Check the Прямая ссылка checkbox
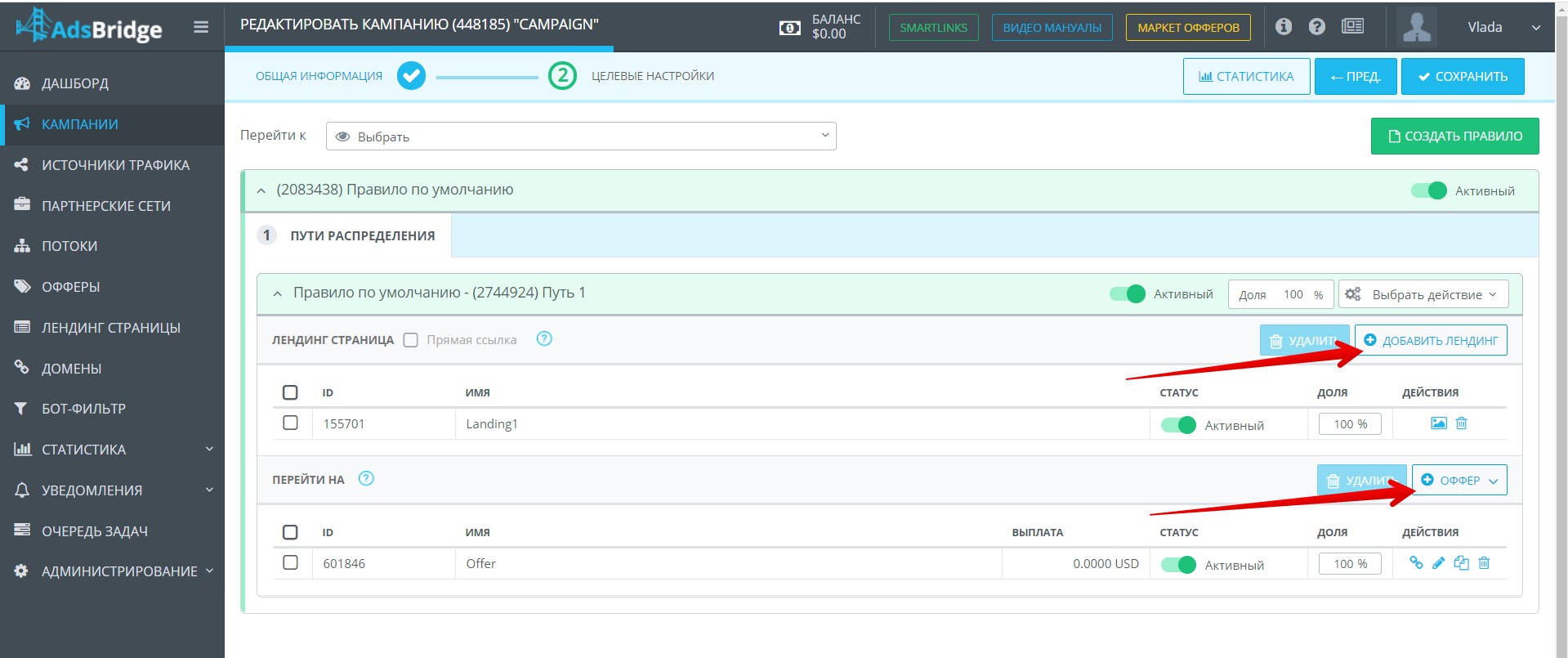This screenshot has height=658, width=1568. tap(411, 340)
